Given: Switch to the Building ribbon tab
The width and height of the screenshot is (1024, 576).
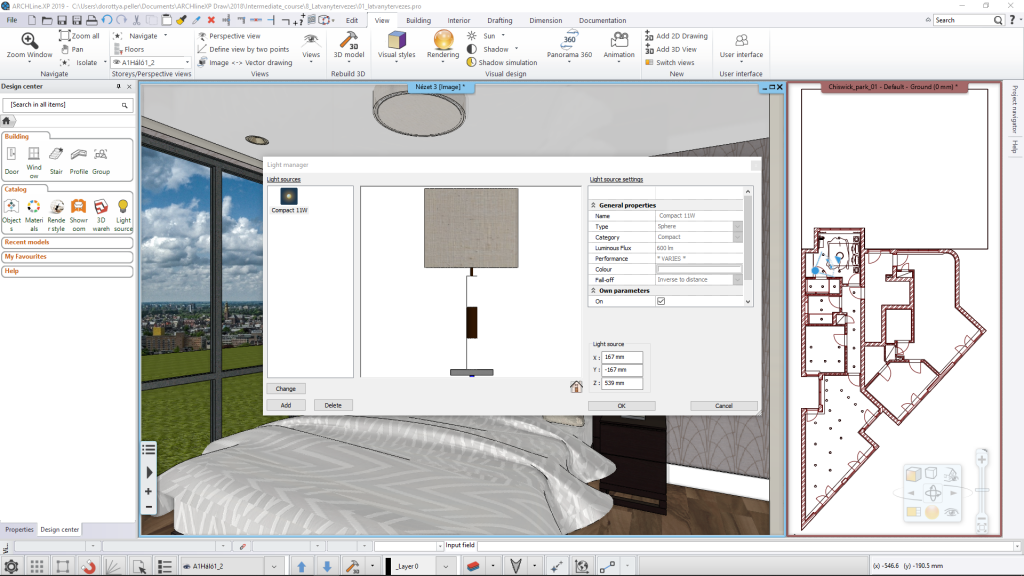Looking at the screenshot, I should [418, 20].
